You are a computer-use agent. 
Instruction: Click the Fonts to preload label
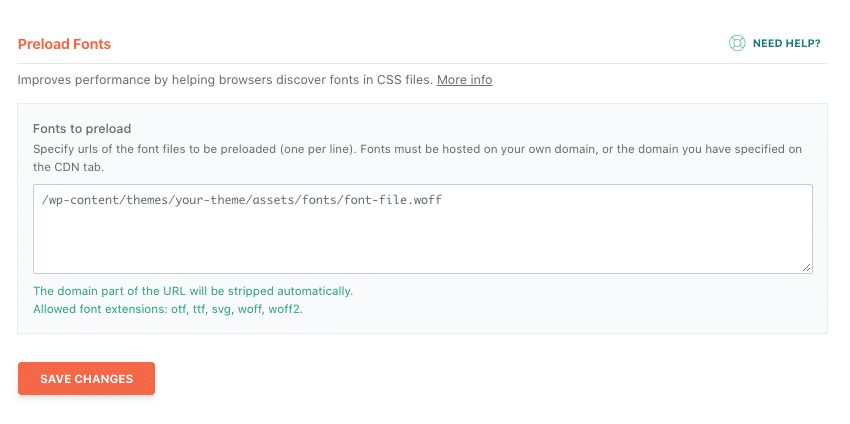click(x=82, y=129)
